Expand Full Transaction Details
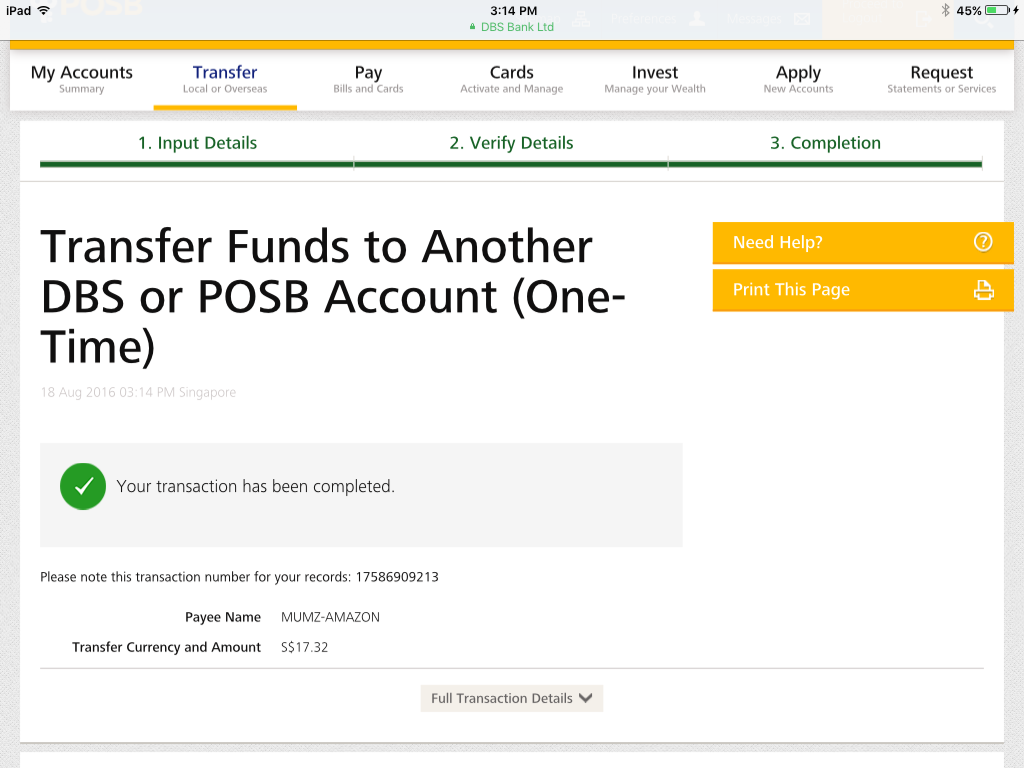The image size is (1024, 768). (511, 698)
